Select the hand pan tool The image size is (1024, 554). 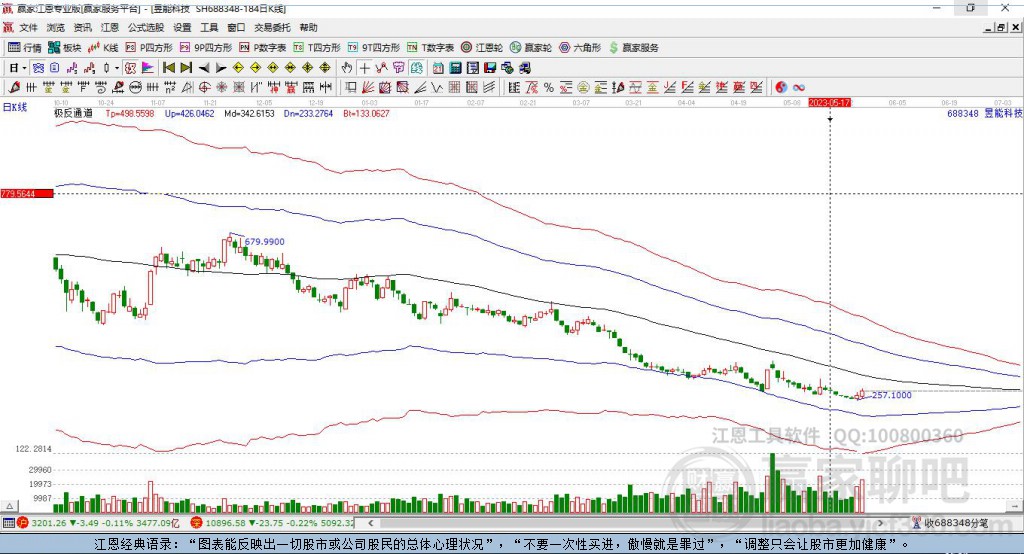coord(347,68)
